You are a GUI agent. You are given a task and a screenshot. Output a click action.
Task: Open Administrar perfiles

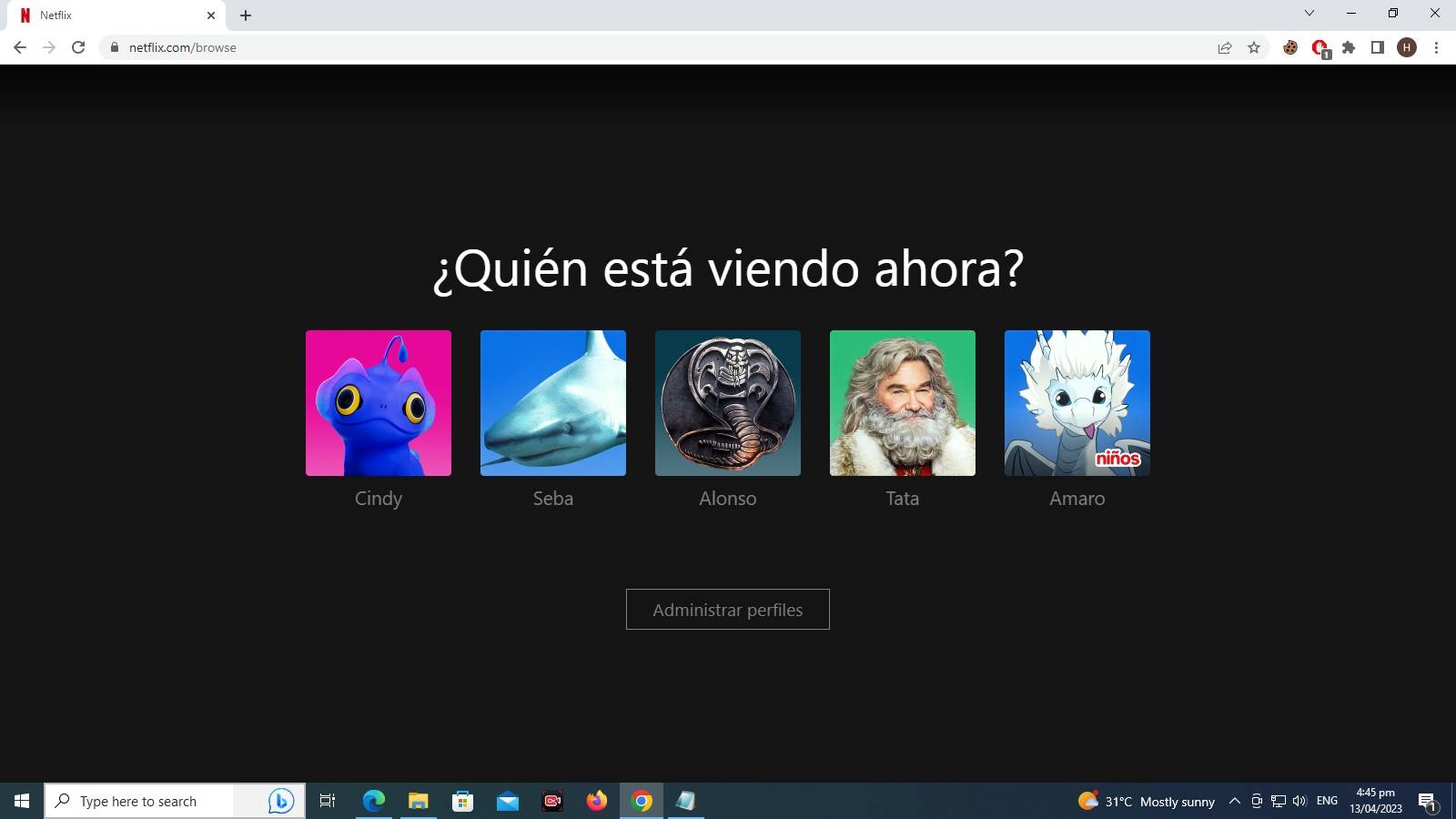pos(728,610)
